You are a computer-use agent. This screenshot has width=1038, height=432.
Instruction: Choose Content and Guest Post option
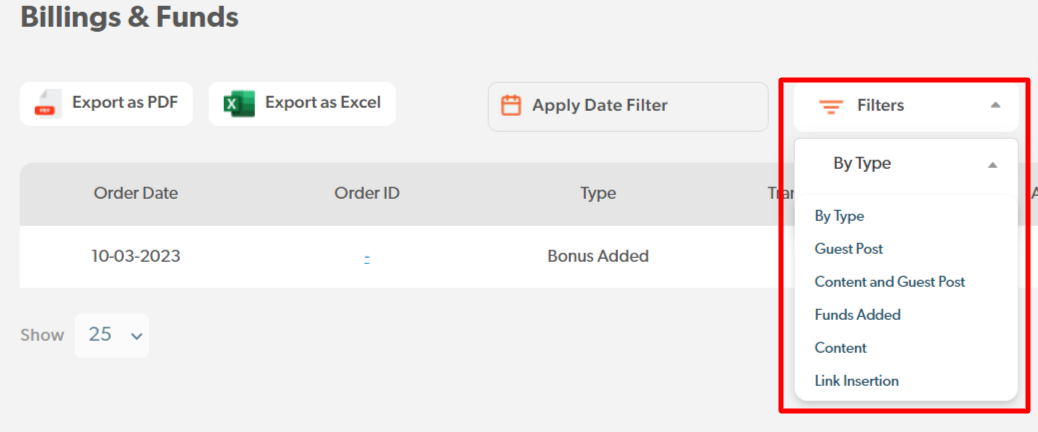pos(890,282)
